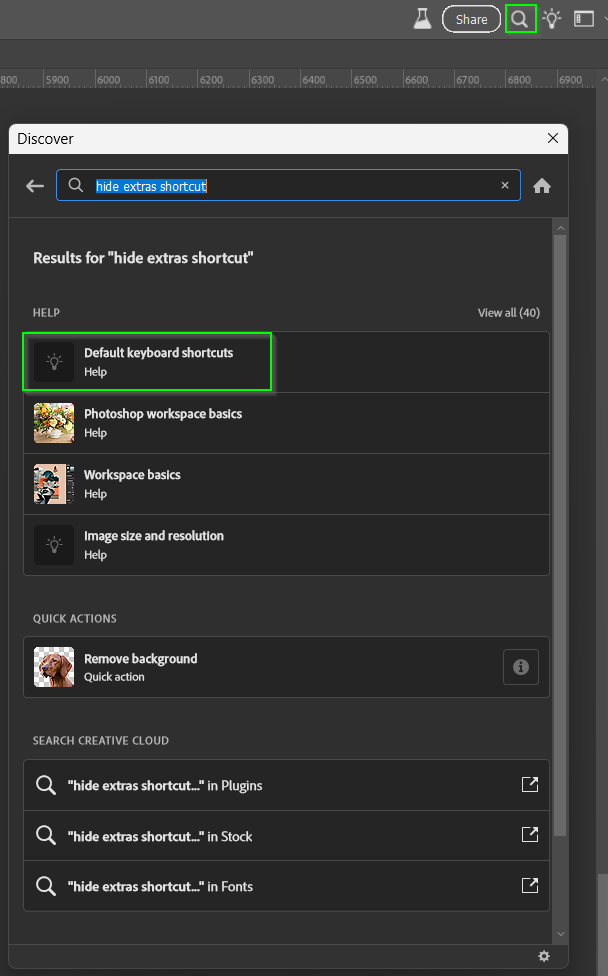608x976 pixels.
Task: Open external link icon for Plugins search
Action: coord(530,784)
